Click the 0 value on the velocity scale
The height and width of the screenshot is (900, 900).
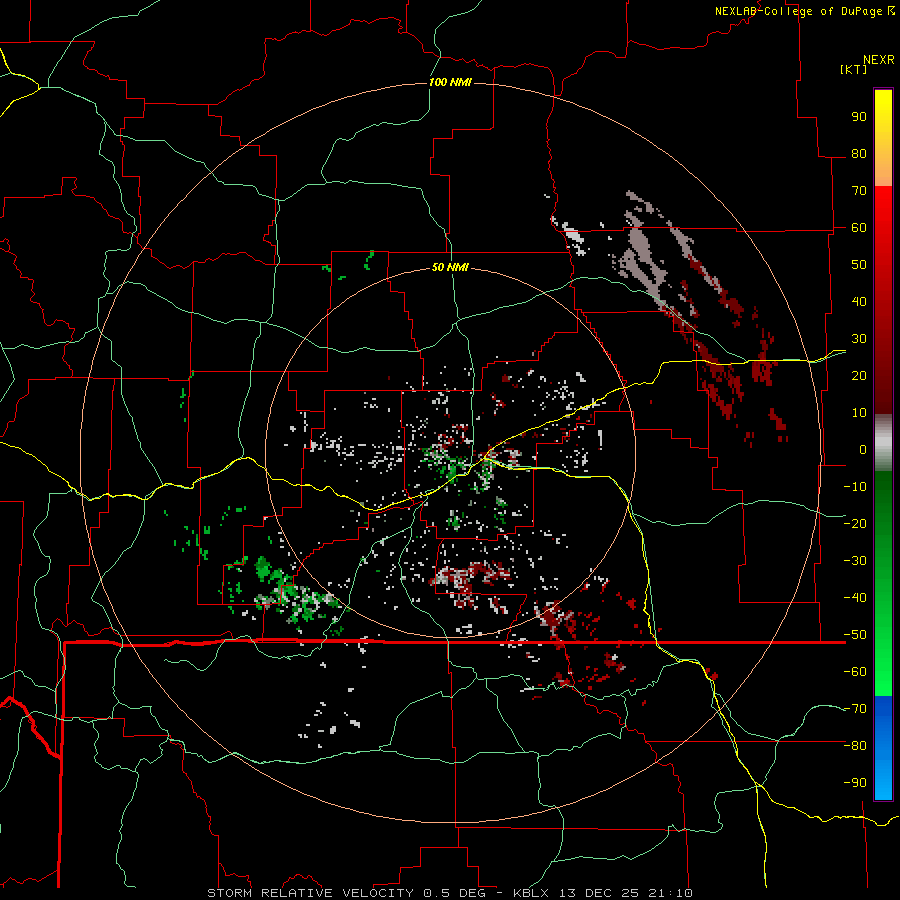(863, 449)
